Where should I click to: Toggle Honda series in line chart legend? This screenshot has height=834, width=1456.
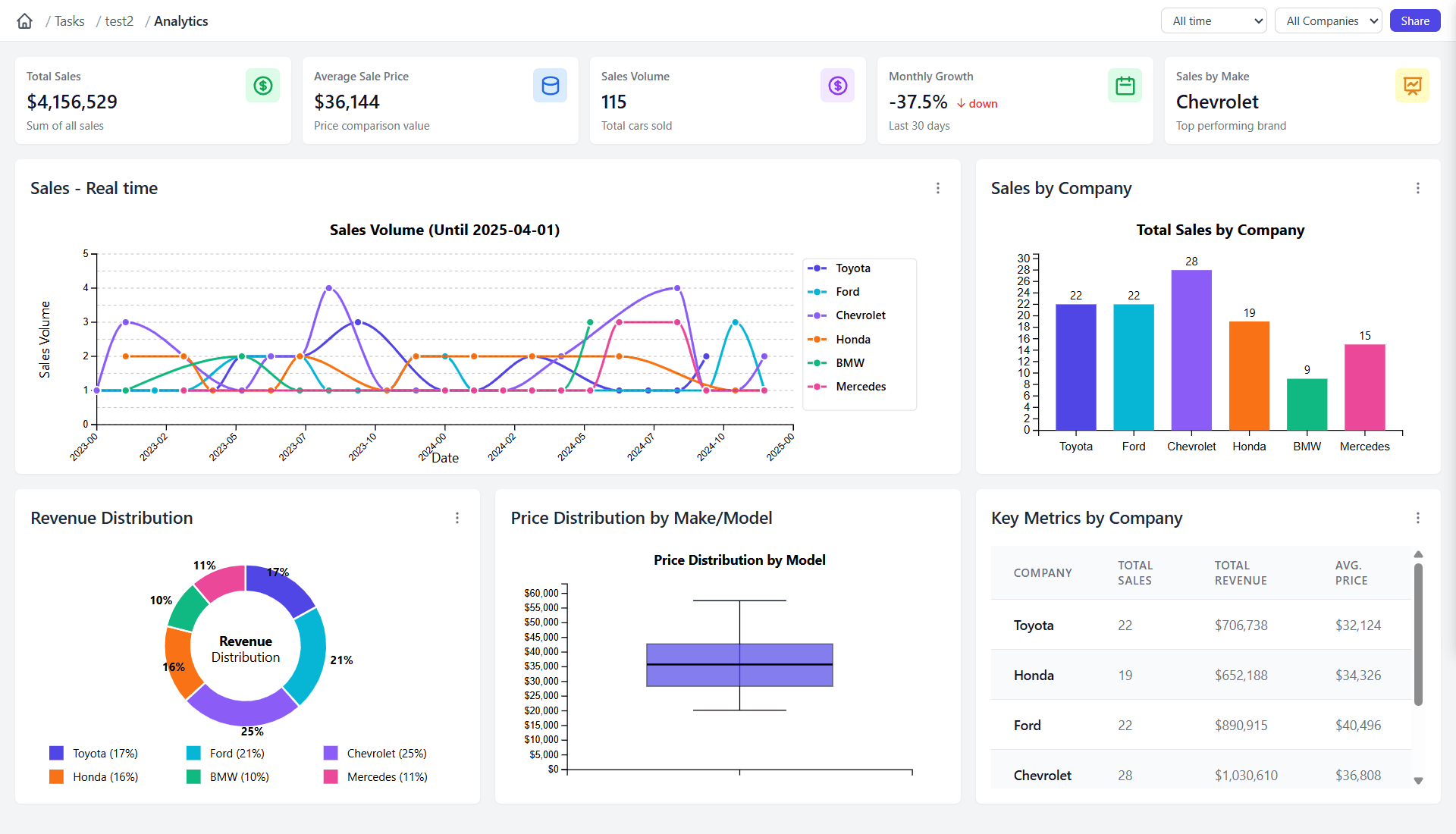coord(839,340)
